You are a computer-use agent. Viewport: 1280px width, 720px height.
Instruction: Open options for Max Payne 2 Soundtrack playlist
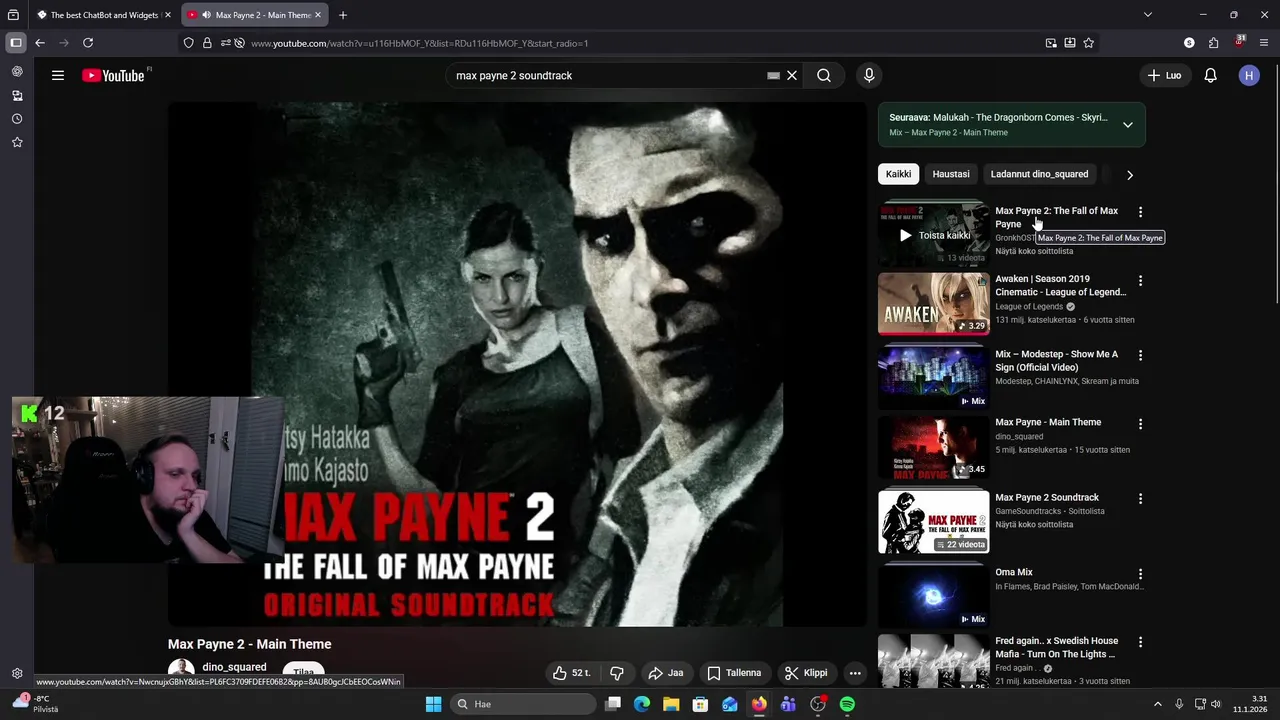click(1140, 499)
